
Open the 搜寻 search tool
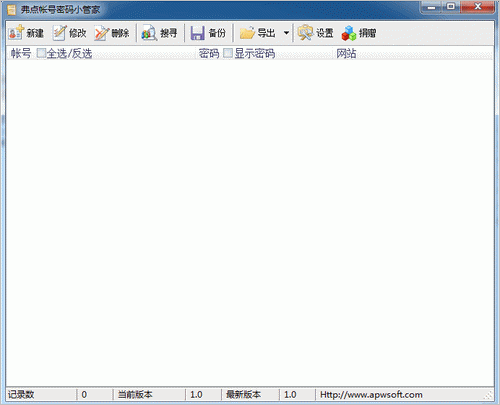pos(149,33)
